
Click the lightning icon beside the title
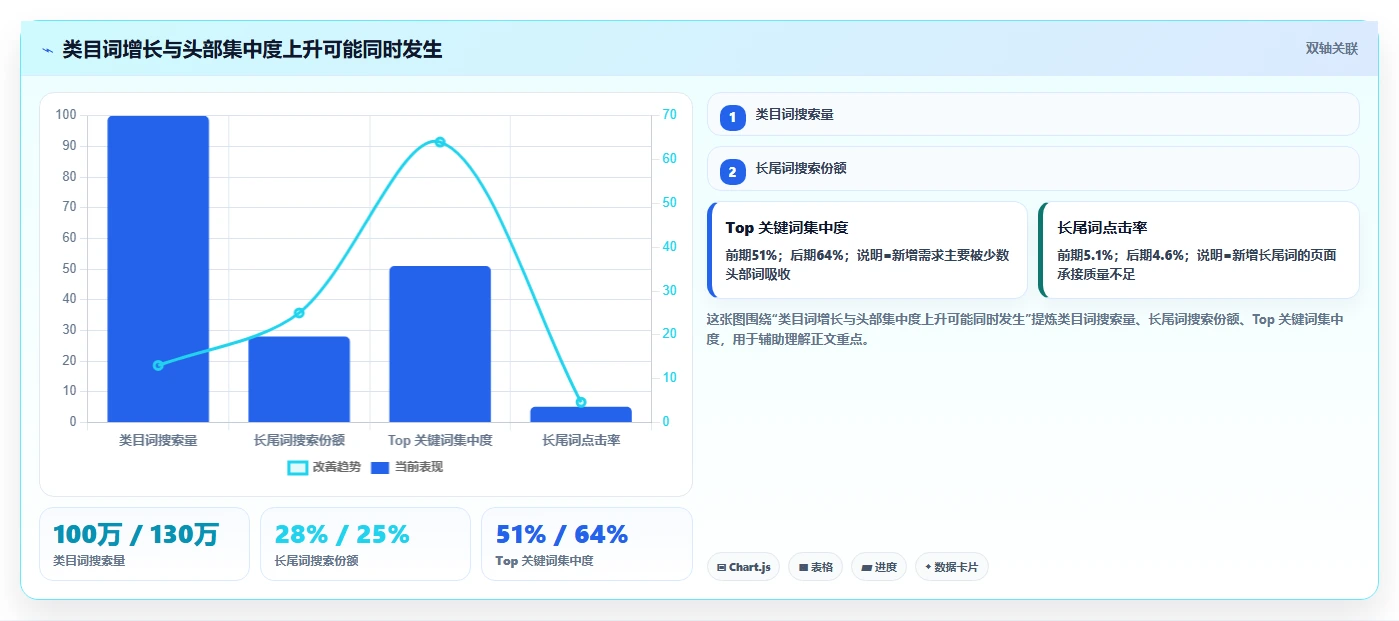[x=47, y=50]
